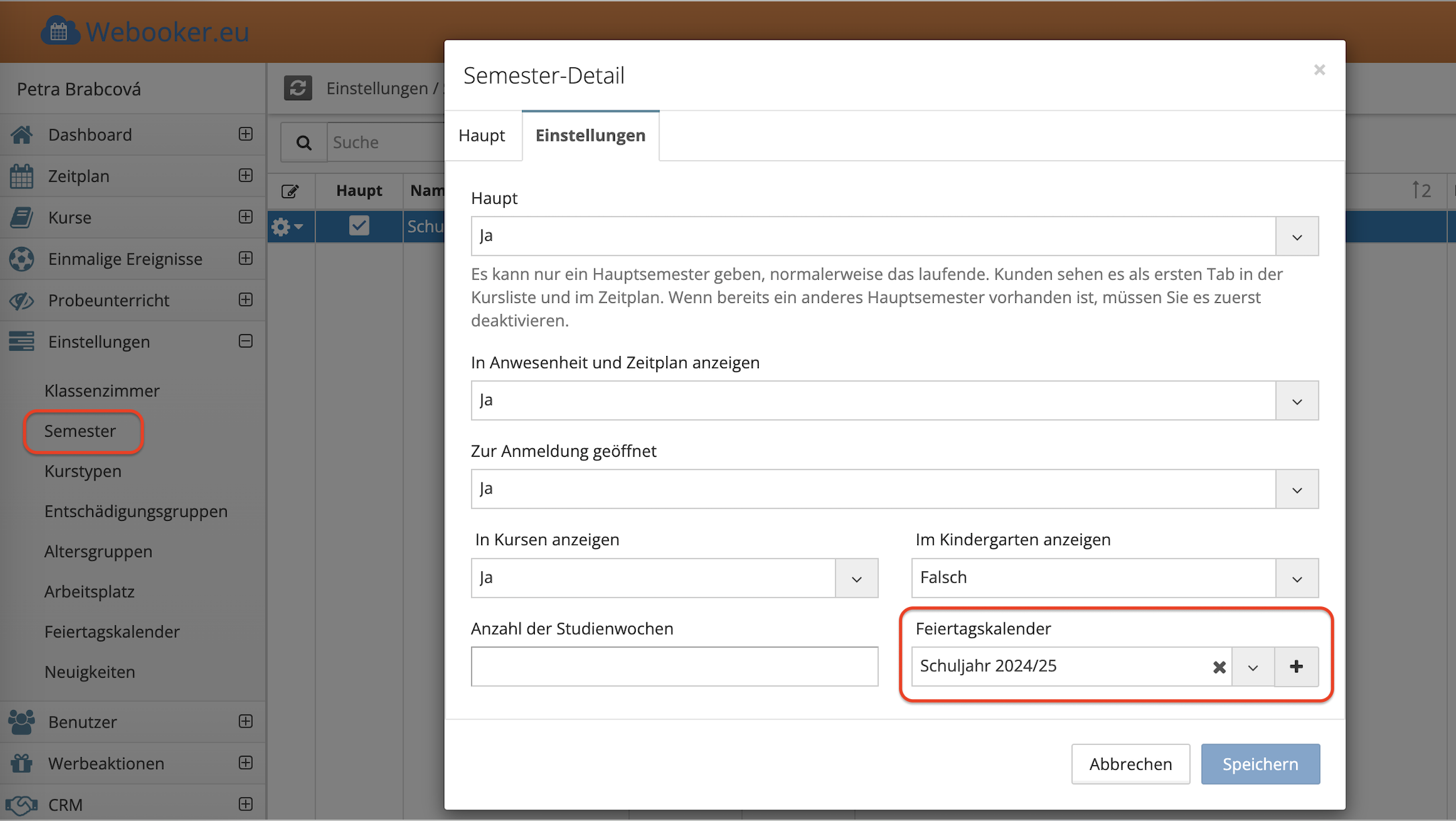Click the Benutzer users icon

pos(22,722)
